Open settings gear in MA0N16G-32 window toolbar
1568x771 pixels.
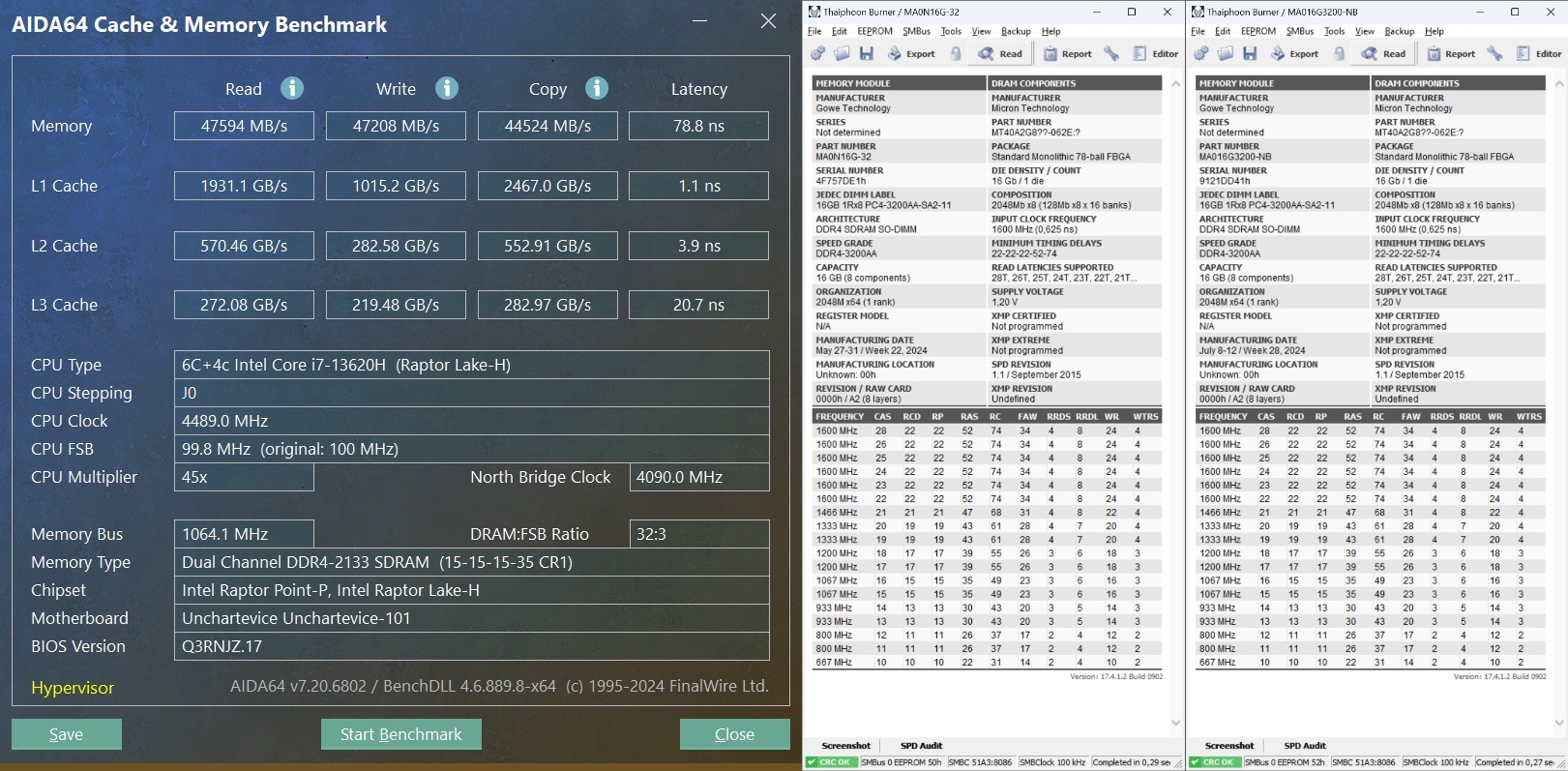[x=817, y=54]
